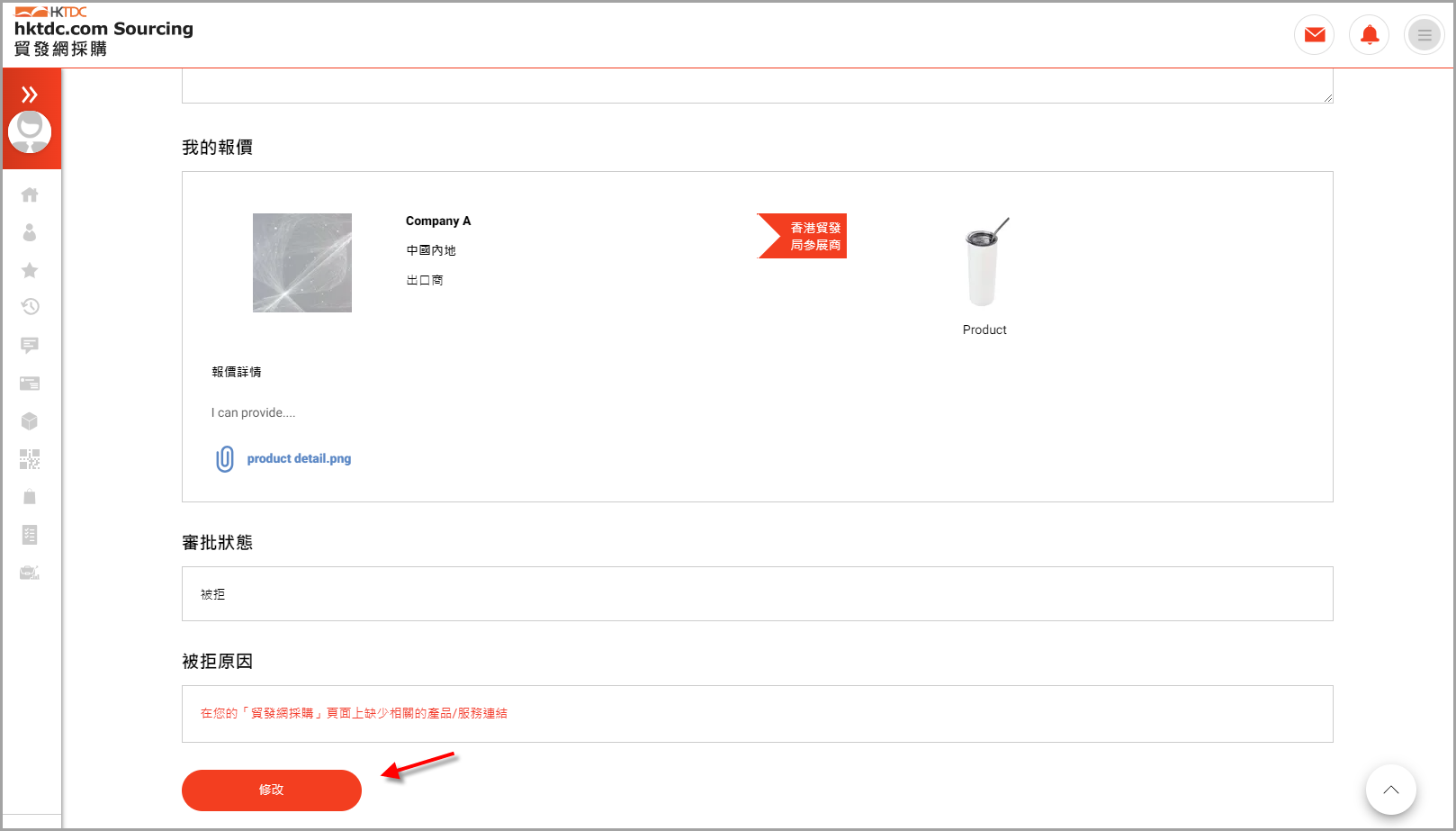Open the user avatar profile
This screenshot has height=831, width=1456.
(x=30, y=131)
